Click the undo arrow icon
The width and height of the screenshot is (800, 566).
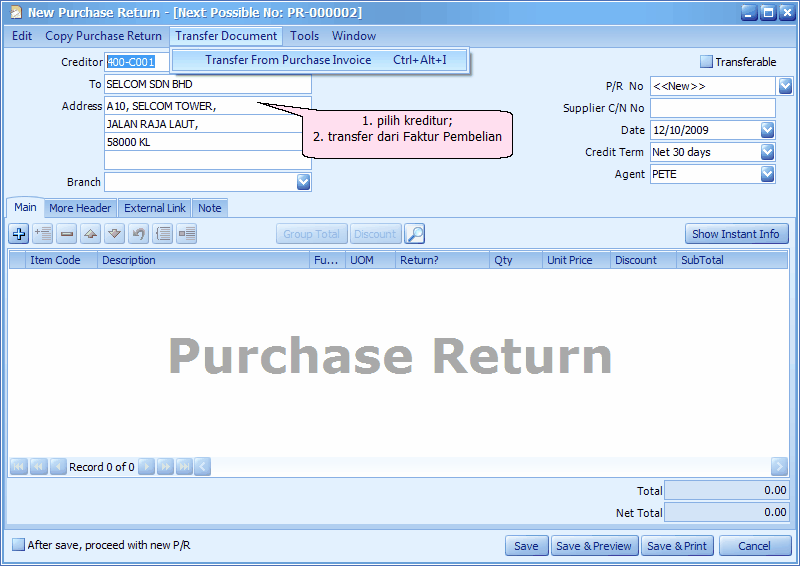point(139,234)
